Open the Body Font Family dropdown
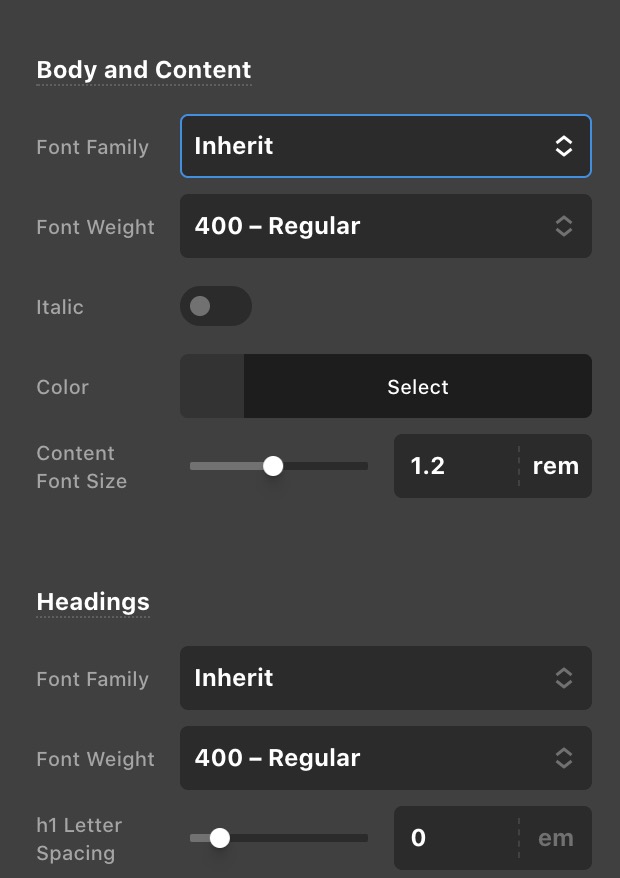The width and height of the screenshot is (620, 878). point(385,146)
